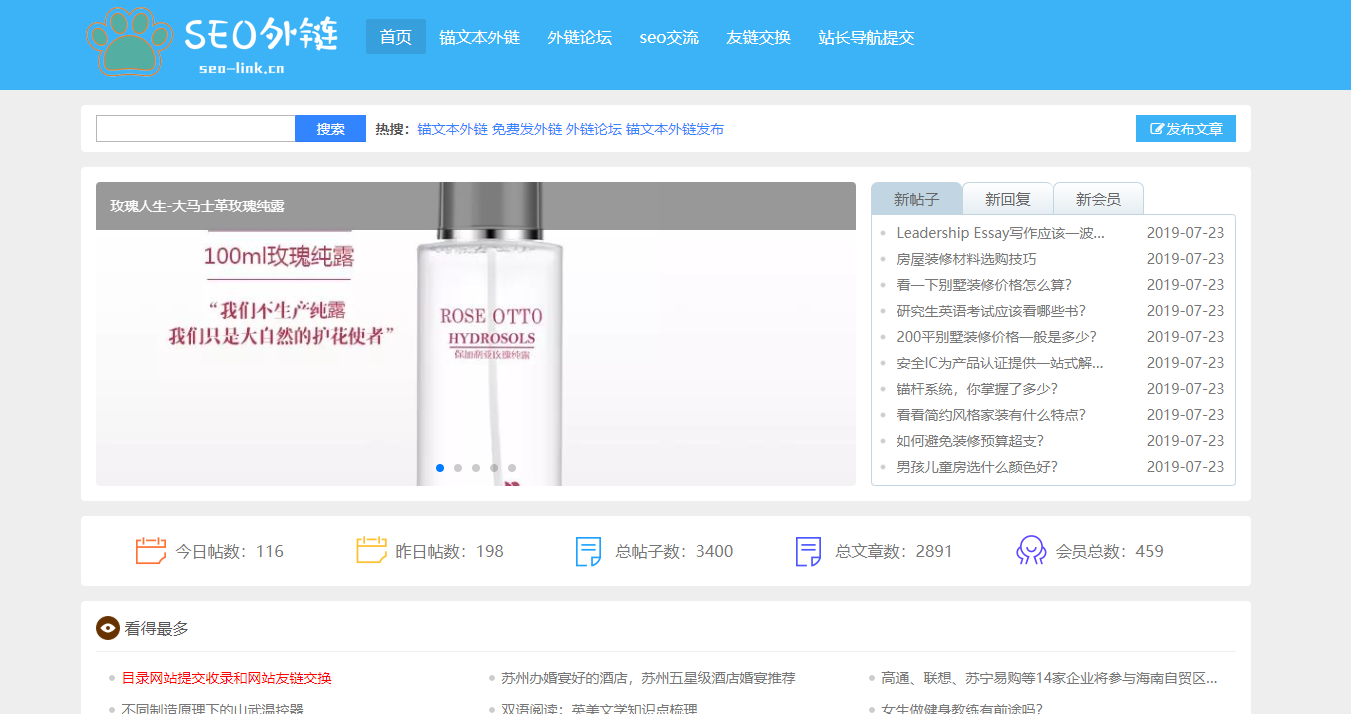Click the date beside 房屋装修材料选购技巧

tap(1185, 259)
